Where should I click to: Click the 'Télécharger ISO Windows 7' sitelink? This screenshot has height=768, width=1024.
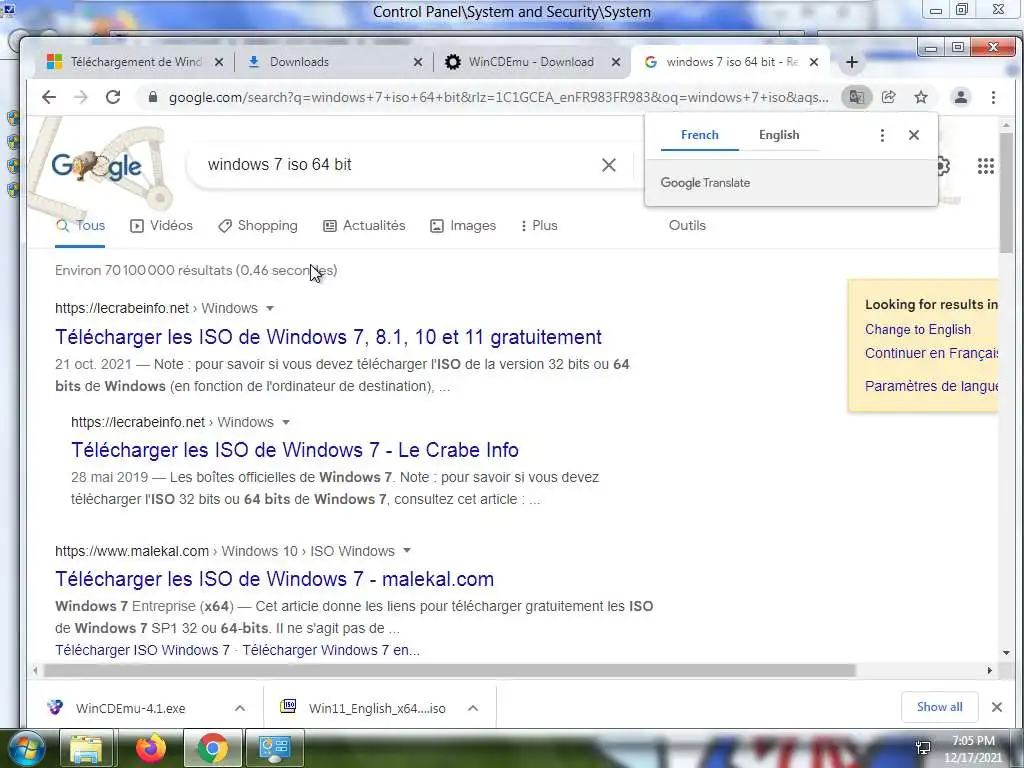coord(142,650)
